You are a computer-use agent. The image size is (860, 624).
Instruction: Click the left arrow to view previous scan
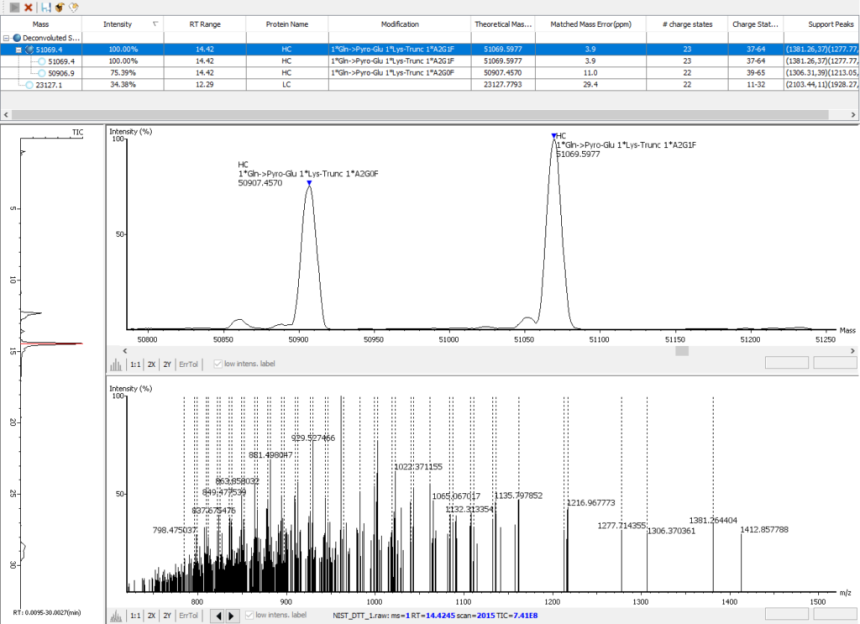(217, 614)
